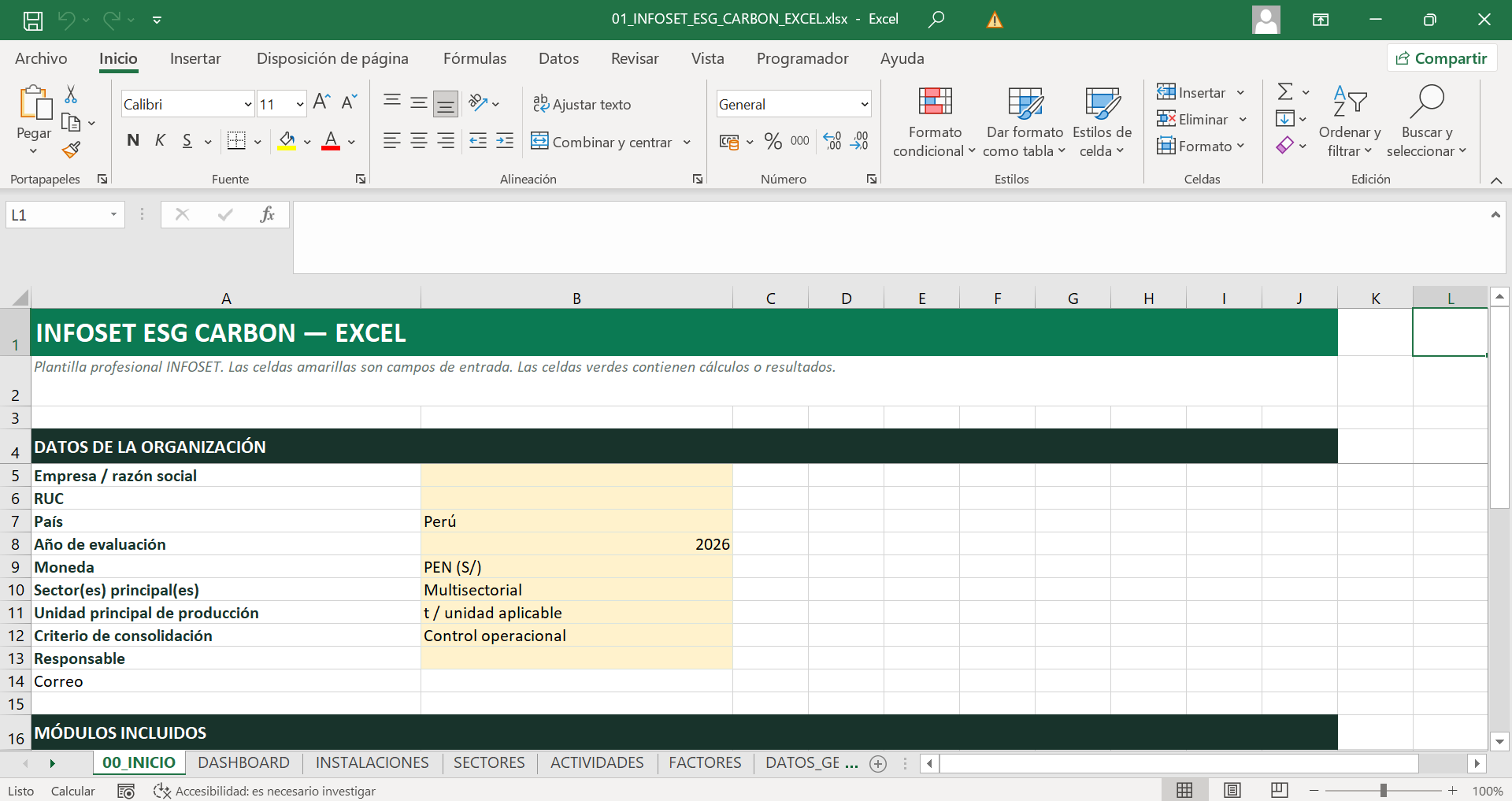Image resolution: width=1512 pixels, height=801 pixels.
Task: Align text to middle of cell
Action: point(419,102)
